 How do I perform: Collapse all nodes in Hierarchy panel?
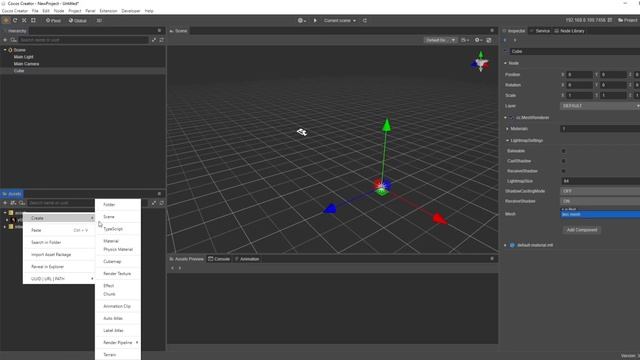[x=154, y=40]
